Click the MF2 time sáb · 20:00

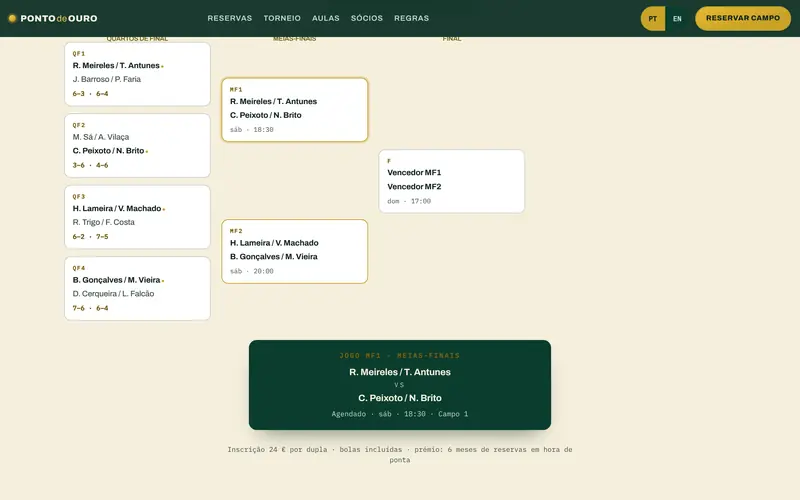252,271
